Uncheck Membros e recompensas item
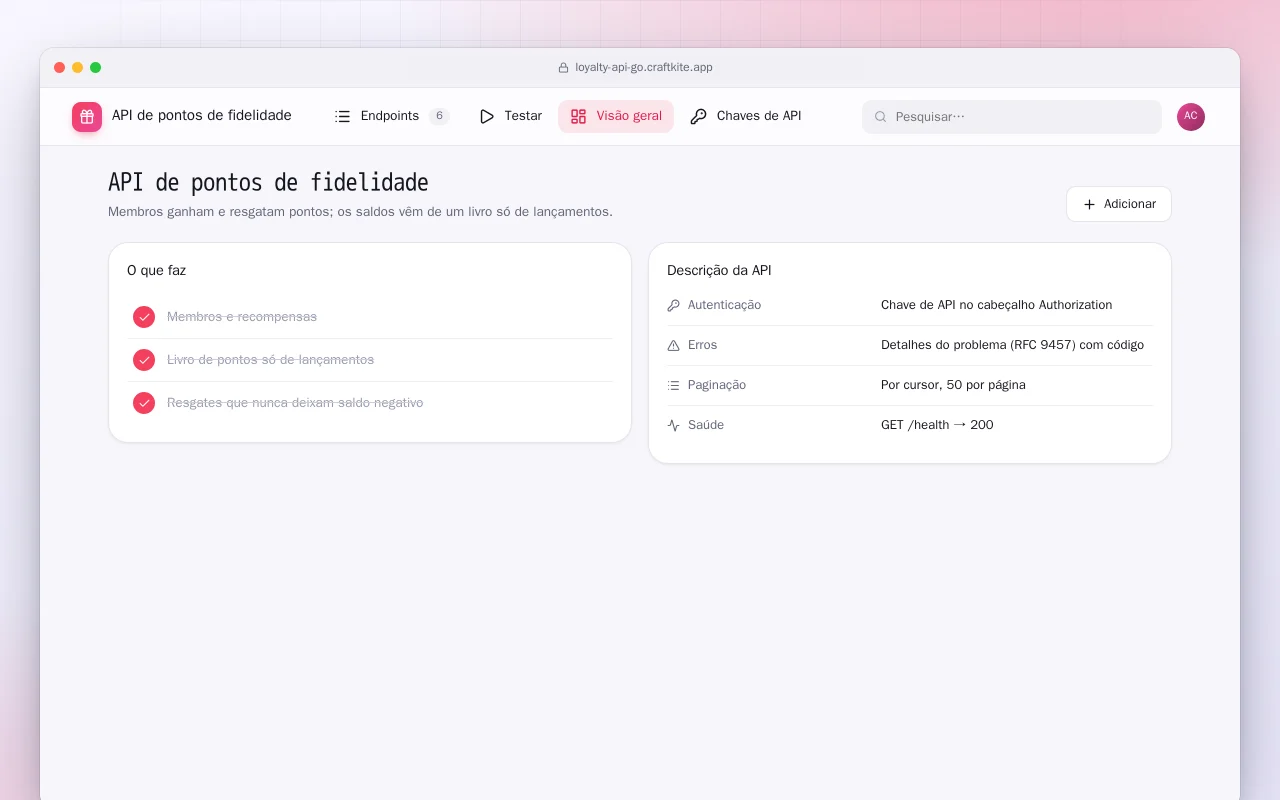1280x800 pixels. tap(144, 317)
